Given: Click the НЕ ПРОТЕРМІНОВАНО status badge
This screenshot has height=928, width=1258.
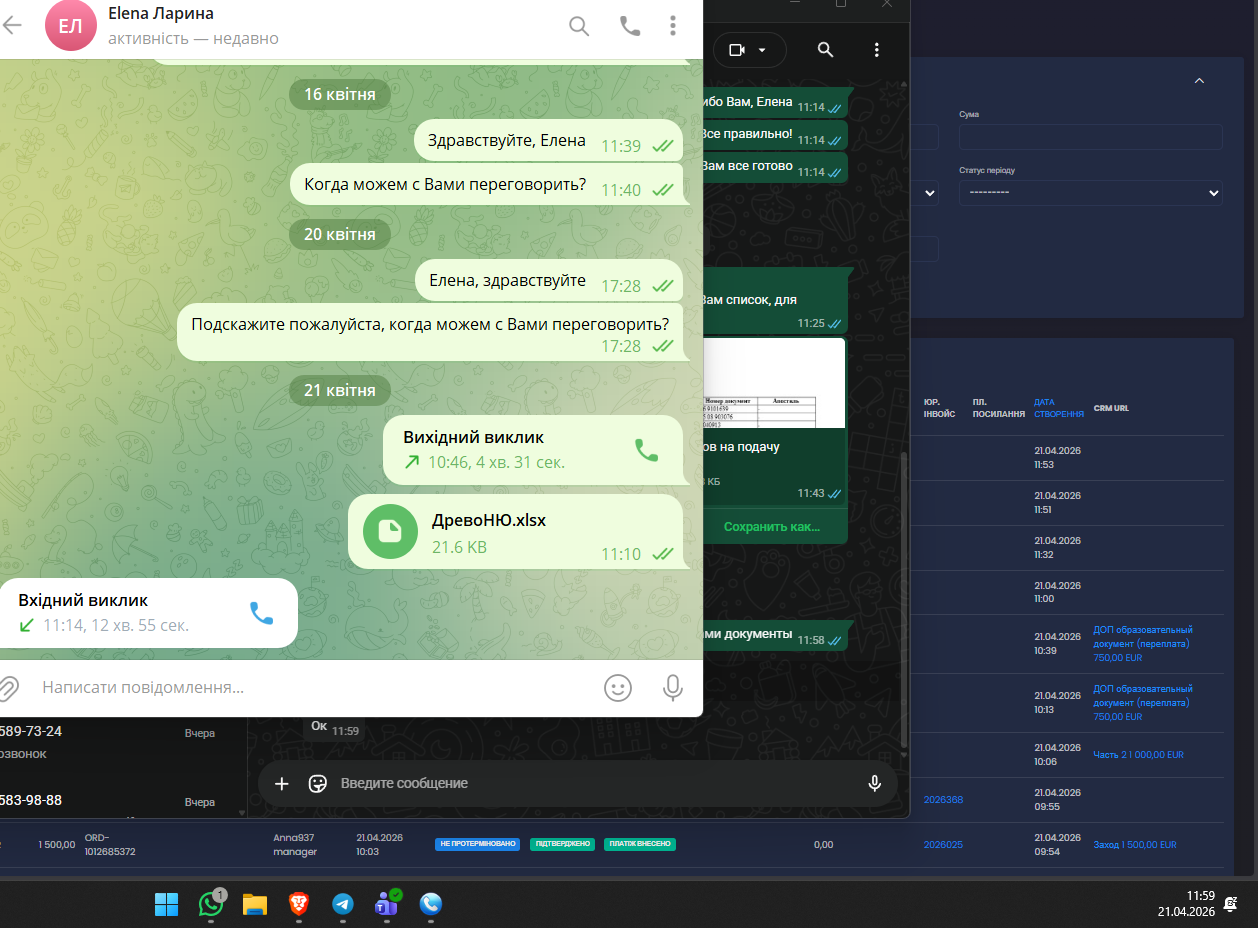Looking at the screenshot, I should [478, 844].
